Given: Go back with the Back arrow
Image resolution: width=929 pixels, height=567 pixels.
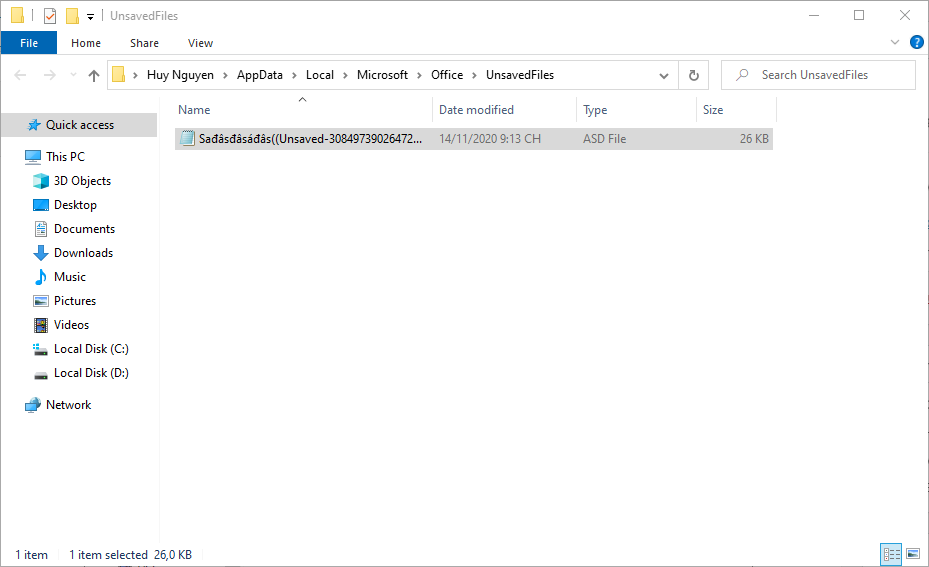Looking at the screenshot, I should (20, 75).
